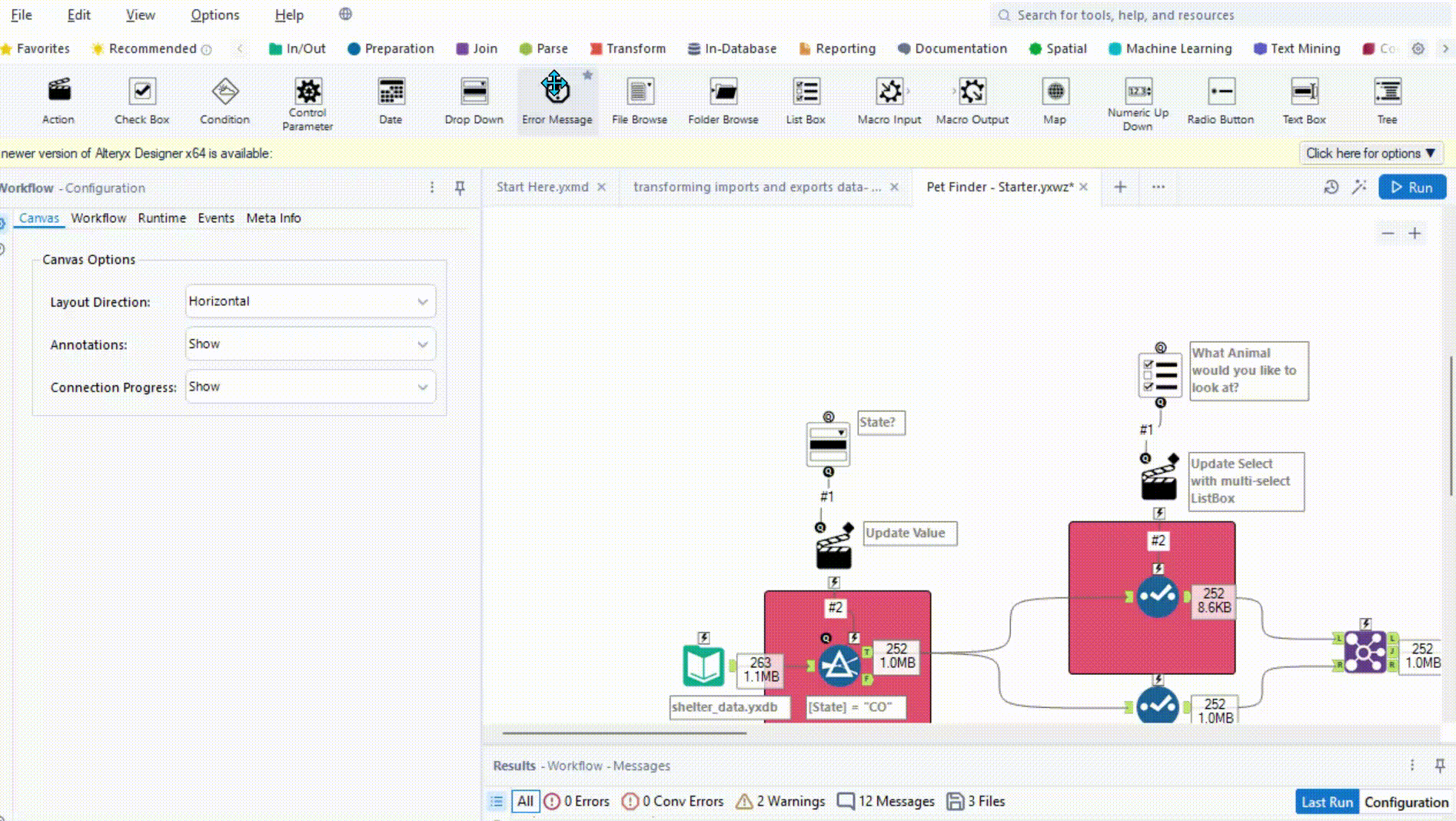Click the Join tool node on canvas

point(1365,653)
